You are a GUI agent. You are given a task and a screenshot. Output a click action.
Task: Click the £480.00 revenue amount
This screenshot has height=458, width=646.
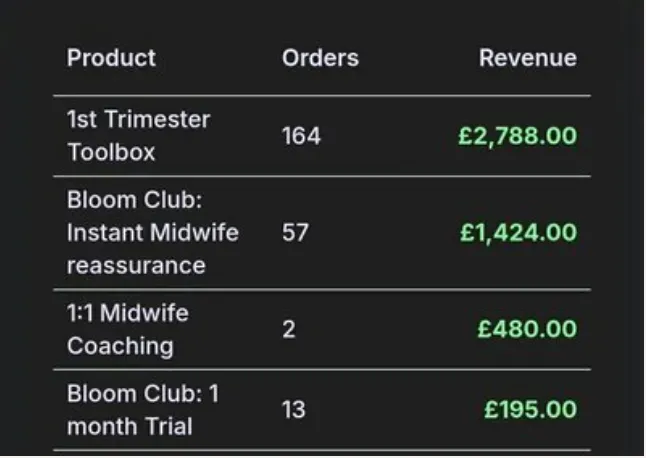point(527,329)
